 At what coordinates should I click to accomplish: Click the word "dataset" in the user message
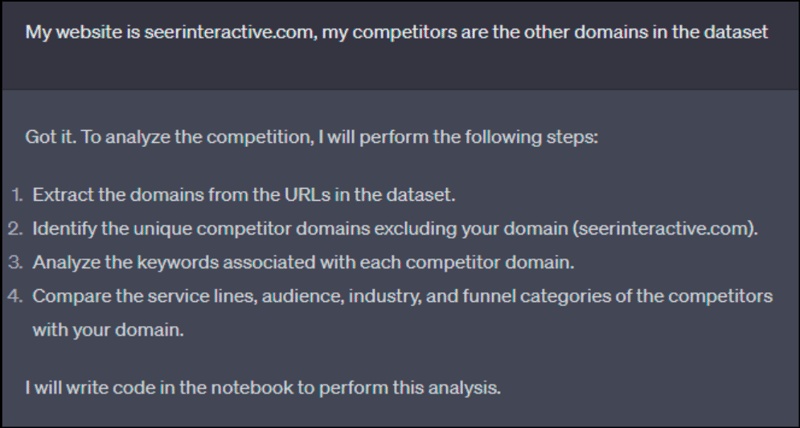click(739, 32)
